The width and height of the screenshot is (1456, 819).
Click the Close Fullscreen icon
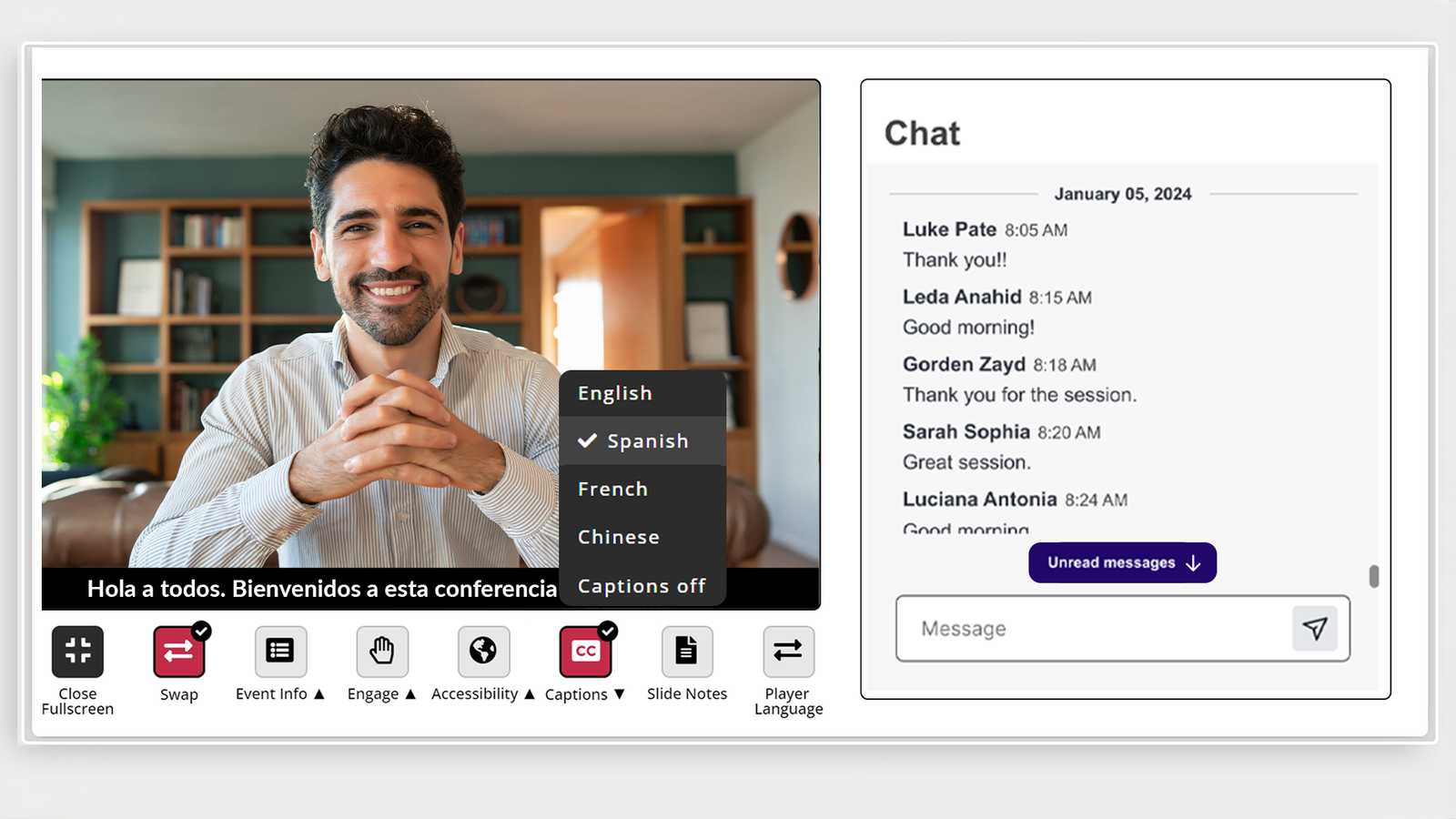coord(77,651)
